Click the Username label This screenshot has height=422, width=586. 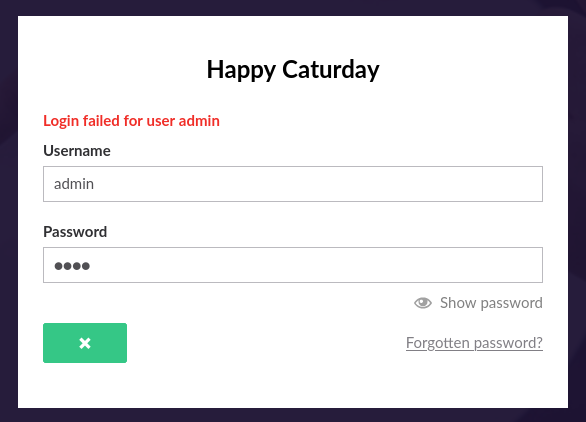pyautogui.click(x=77, y=151)
